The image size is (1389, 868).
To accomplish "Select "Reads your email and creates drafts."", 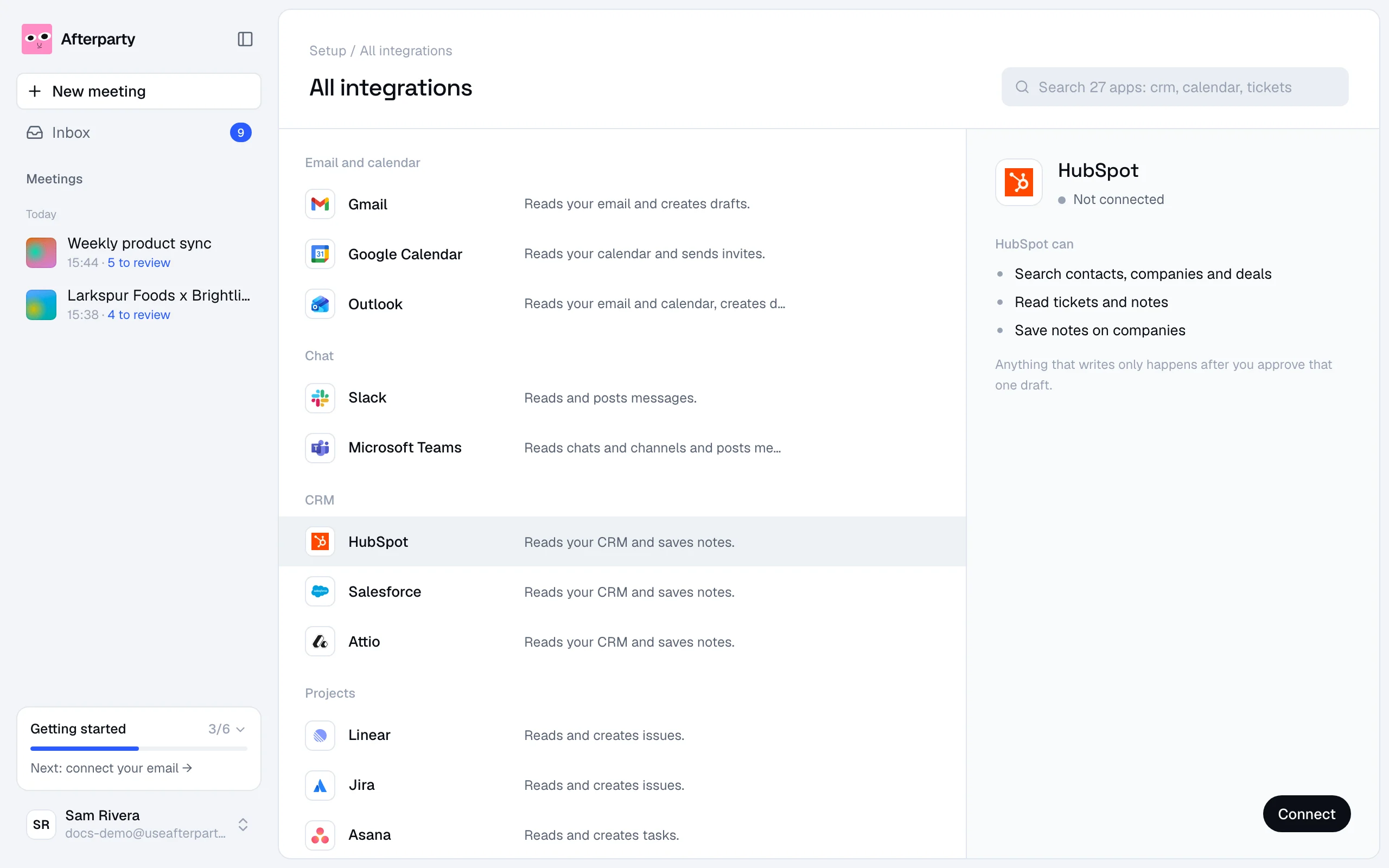I will (x=636, y=204).
